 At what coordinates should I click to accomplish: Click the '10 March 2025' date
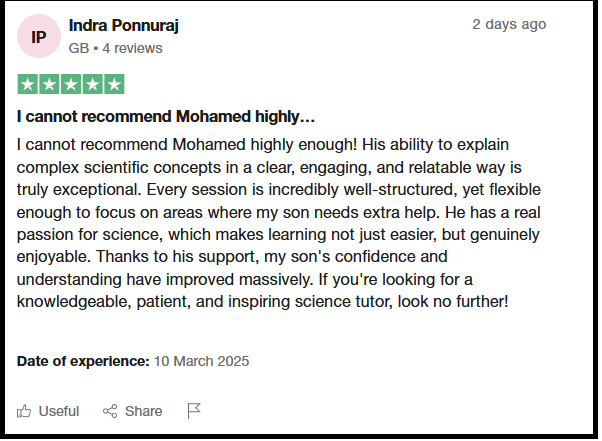pos(202,361)
